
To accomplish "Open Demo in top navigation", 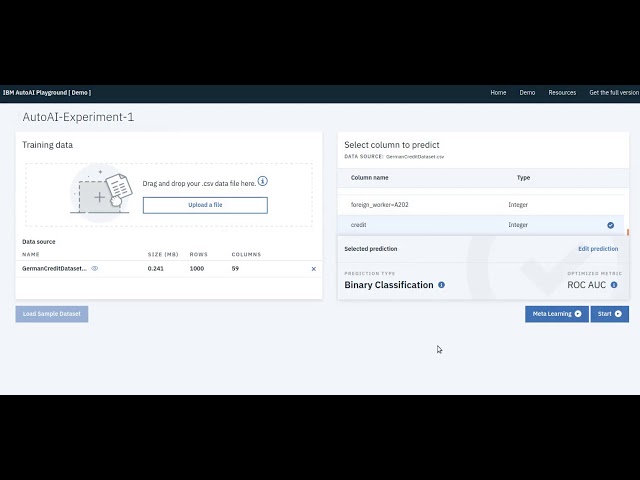I will pyautogui.click(x=527, y=93).
